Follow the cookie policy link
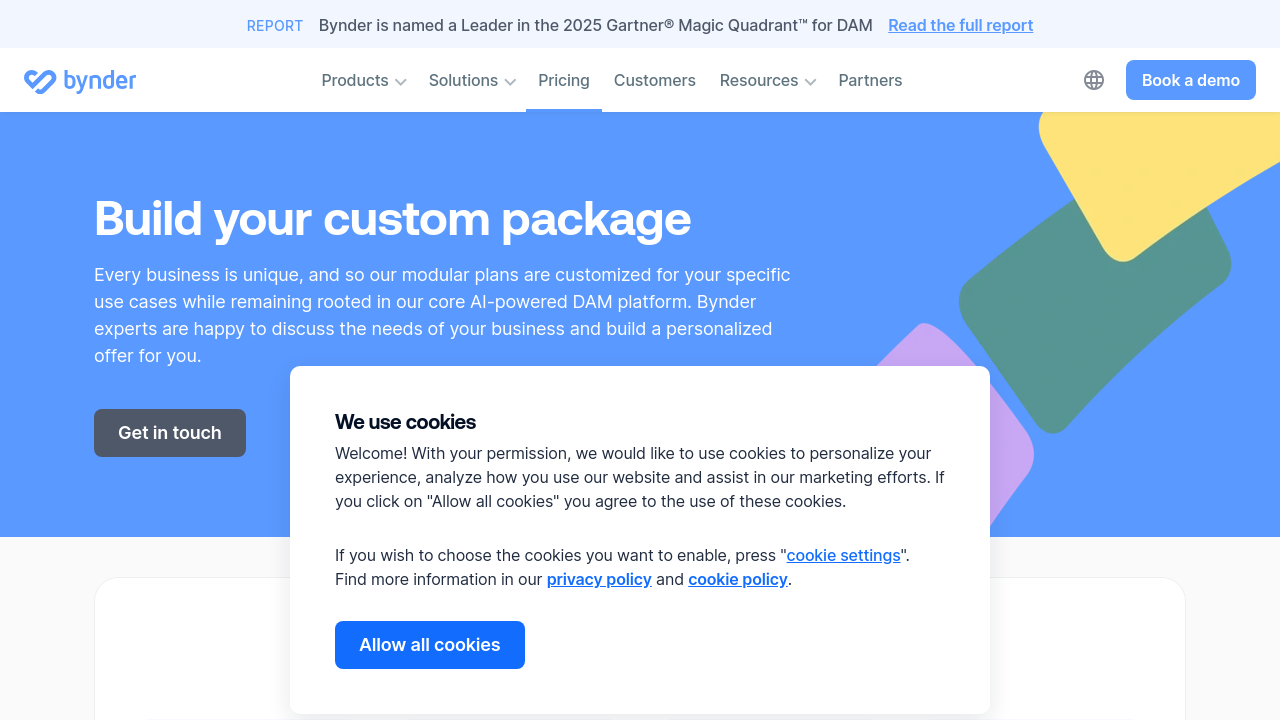The image size is (1280, 720). [x=738, y=579]
